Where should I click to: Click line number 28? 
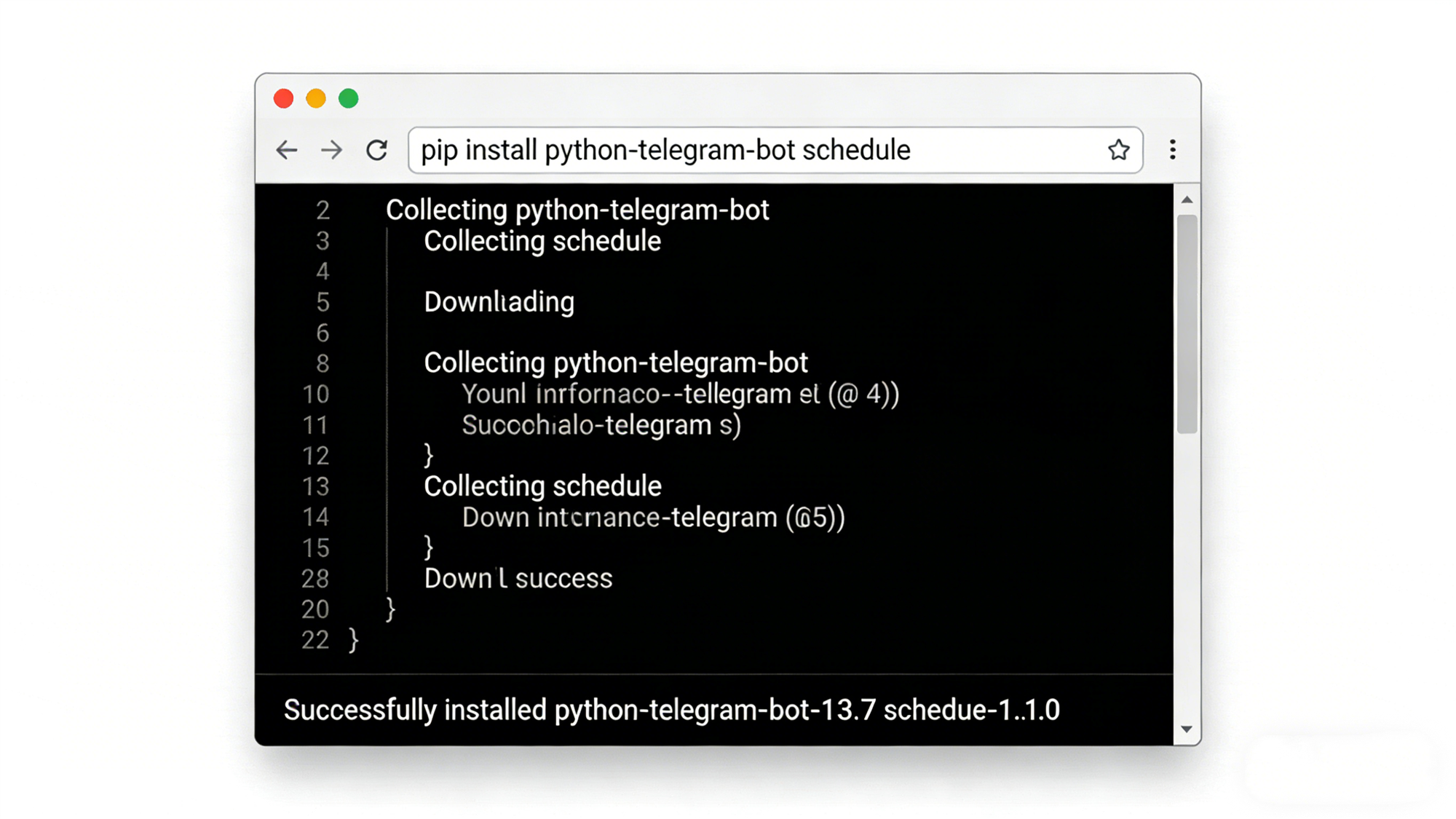coord(314,579)
